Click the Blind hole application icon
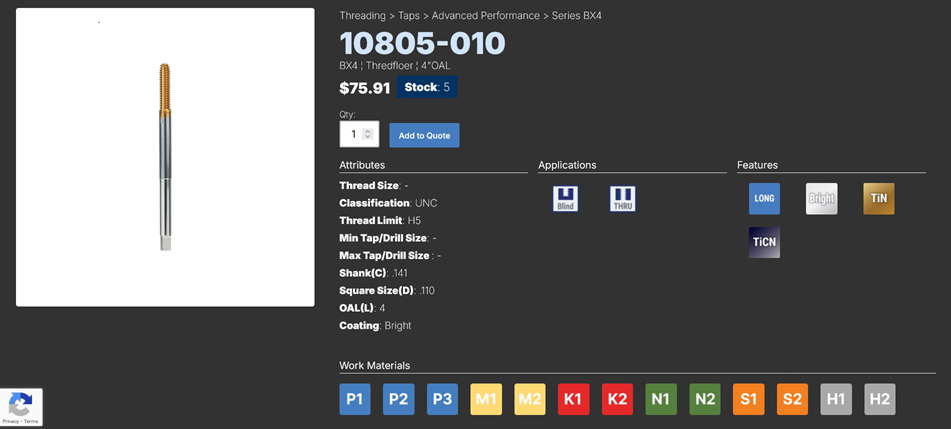This screenshot has width=951, height=429. [566, 199]
